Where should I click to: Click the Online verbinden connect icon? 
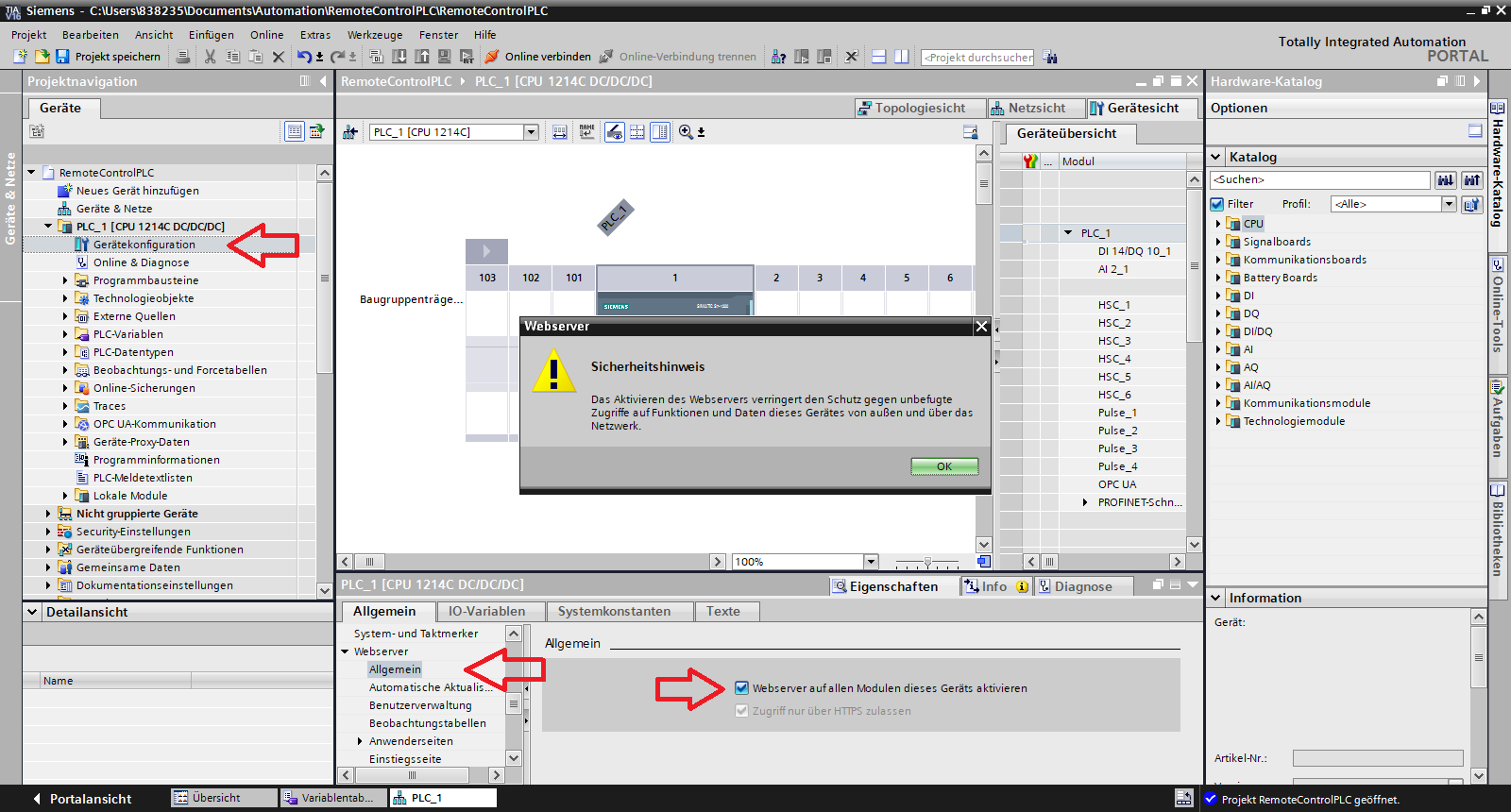point(492,57)
